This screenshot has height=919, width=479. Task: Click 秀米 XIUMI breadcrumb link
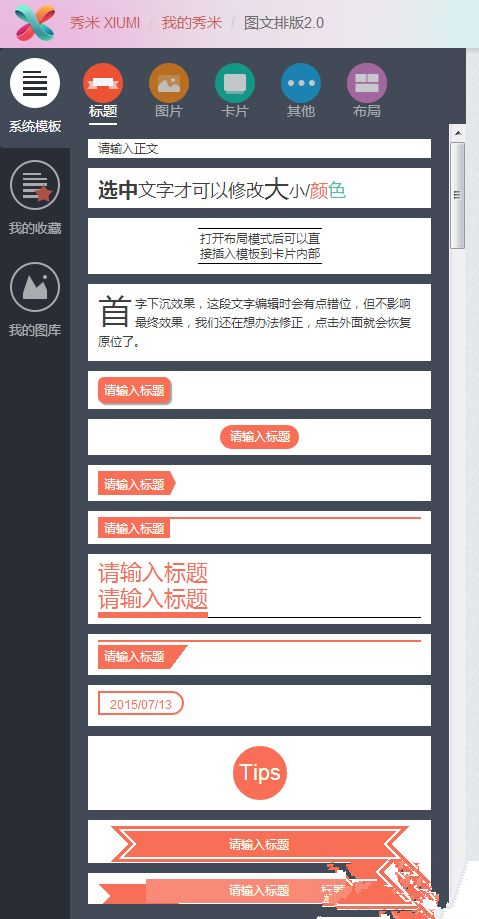[x=105, y=23]
